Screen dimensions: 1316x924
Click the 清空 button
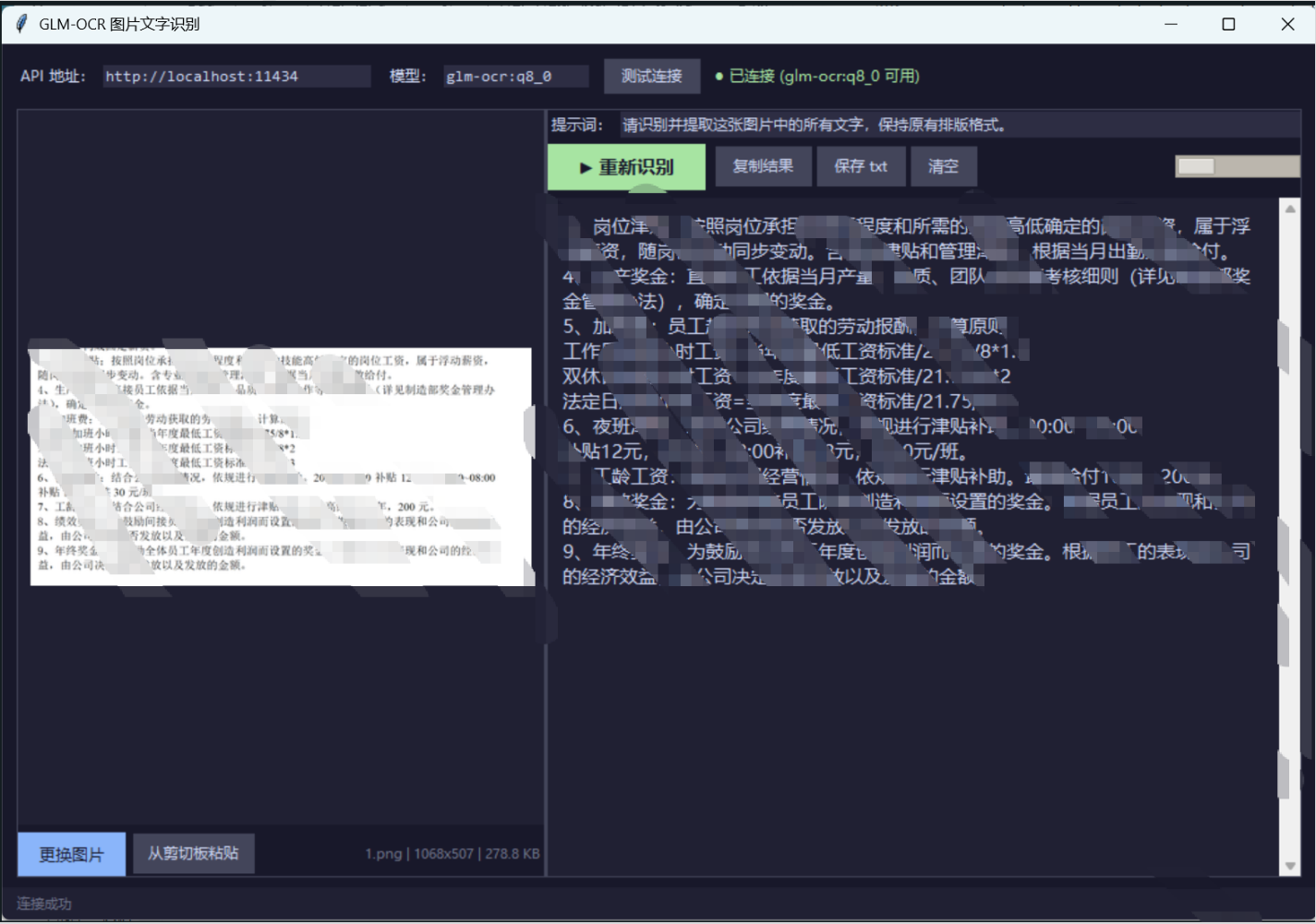click(943, 166)
